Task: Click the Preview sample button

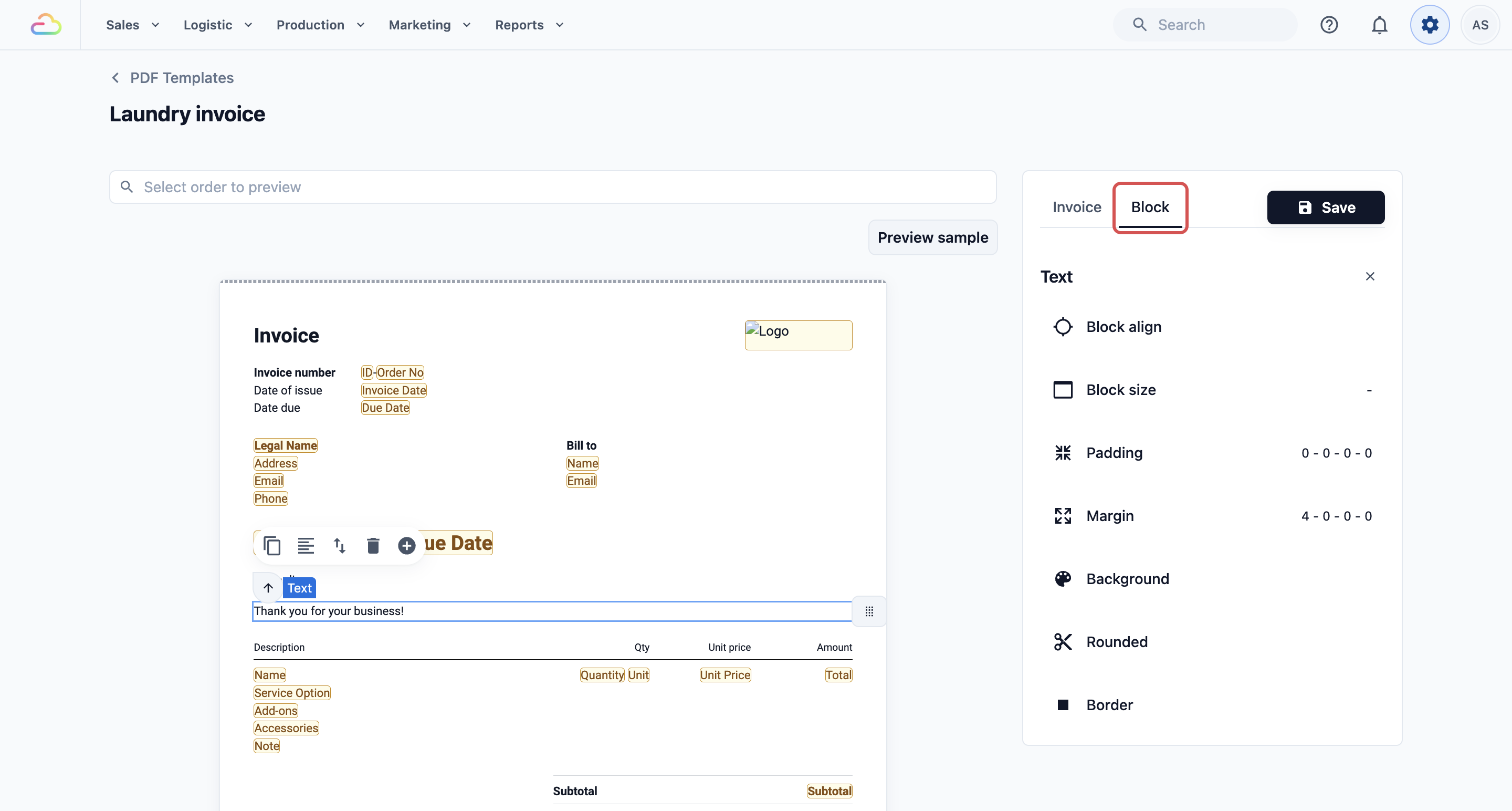Action: click(933, 237)
